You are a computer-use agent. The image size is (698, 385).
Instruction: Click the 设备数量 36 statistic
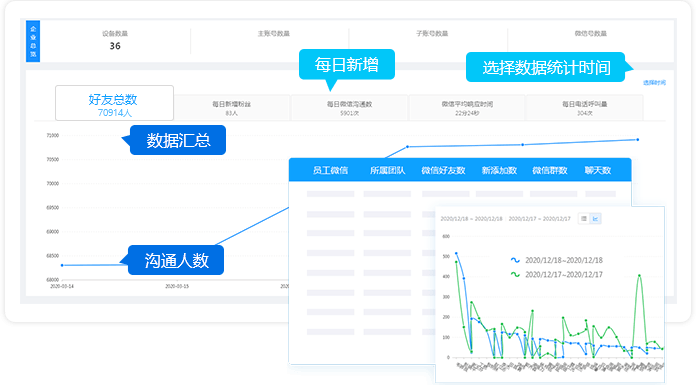pyautogui.click(x=115, y=40)
